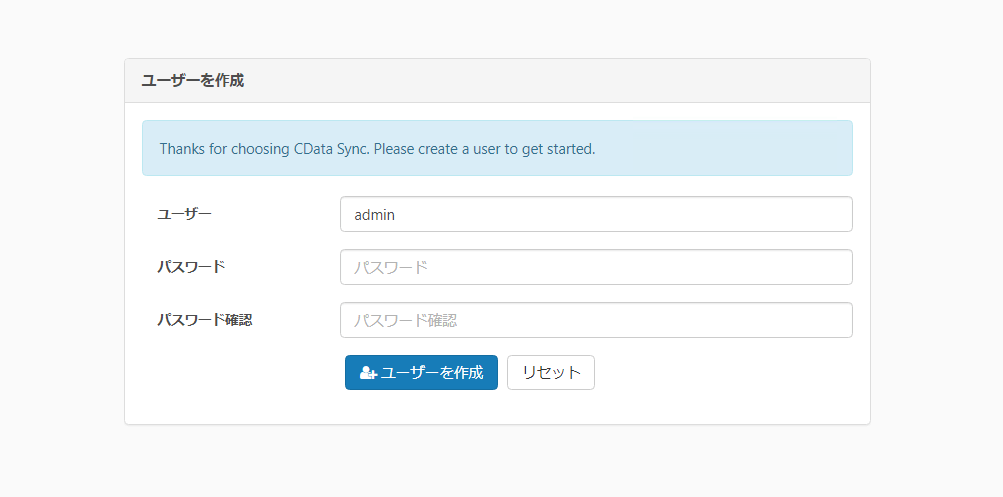Select the パスワード確認 input box
Viewport: 1003px width, 497px height.
click(596, 320)
